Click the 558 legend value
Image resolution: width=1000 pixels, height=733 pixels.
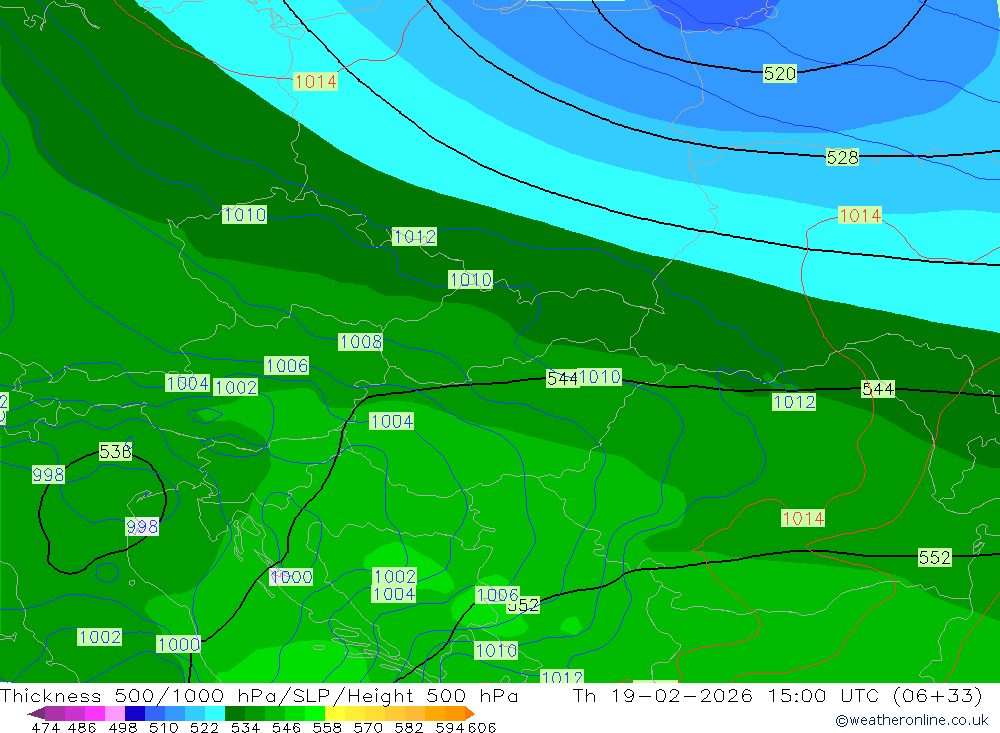327,728
